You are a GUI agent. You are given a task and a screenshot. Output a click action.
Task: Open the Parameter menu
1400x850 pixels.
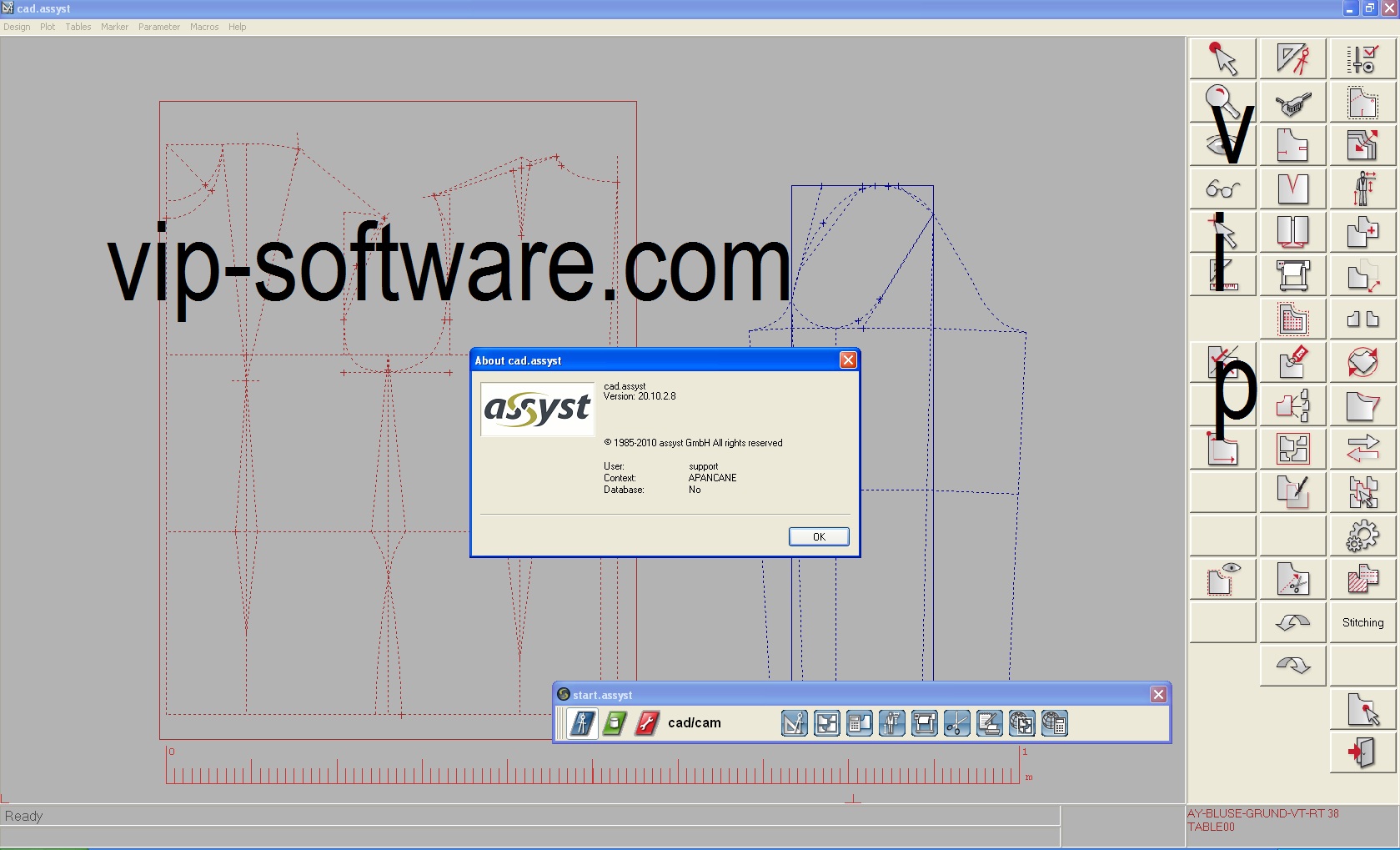158,27
